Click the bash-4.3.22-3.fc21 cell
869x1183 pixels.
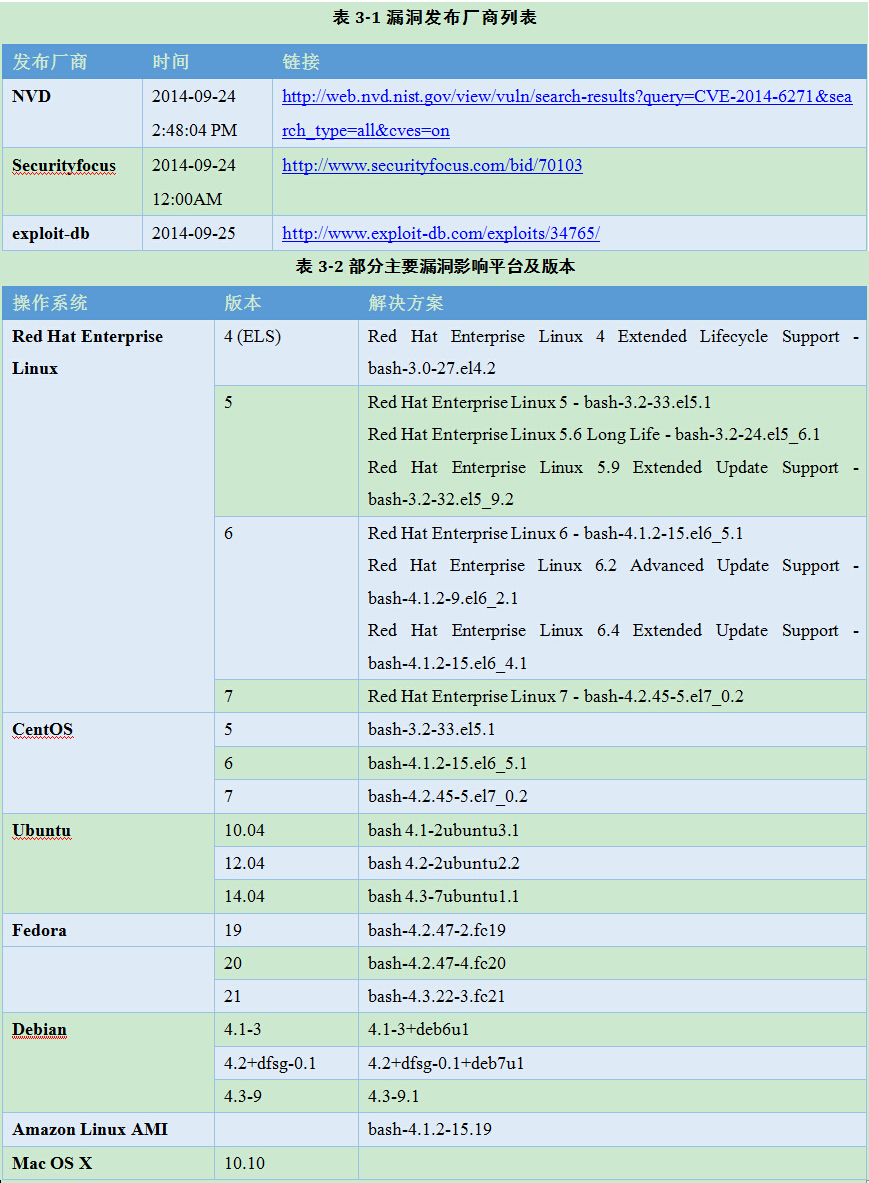[613, 997]
